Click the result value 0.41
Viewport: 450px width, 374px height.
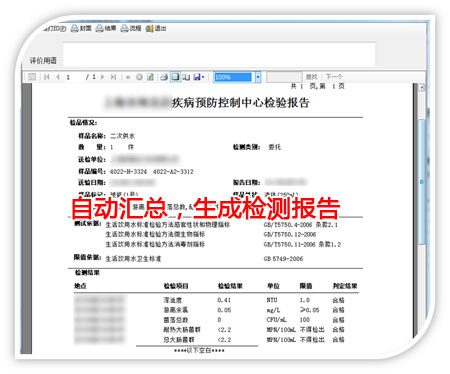pos(224,300)
